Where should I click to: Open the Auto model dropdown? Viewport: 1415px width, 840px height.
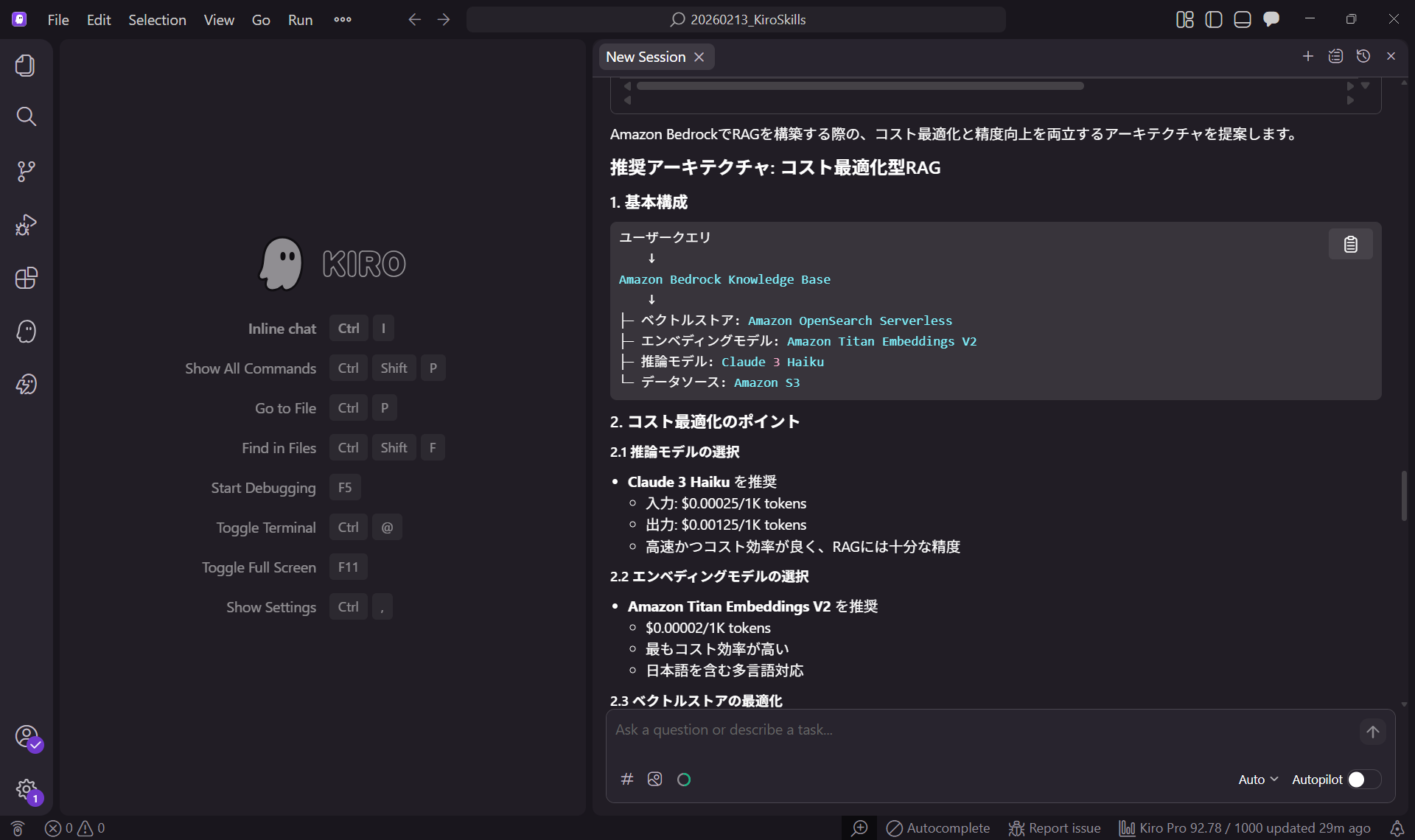click(x=1258, y=779)
